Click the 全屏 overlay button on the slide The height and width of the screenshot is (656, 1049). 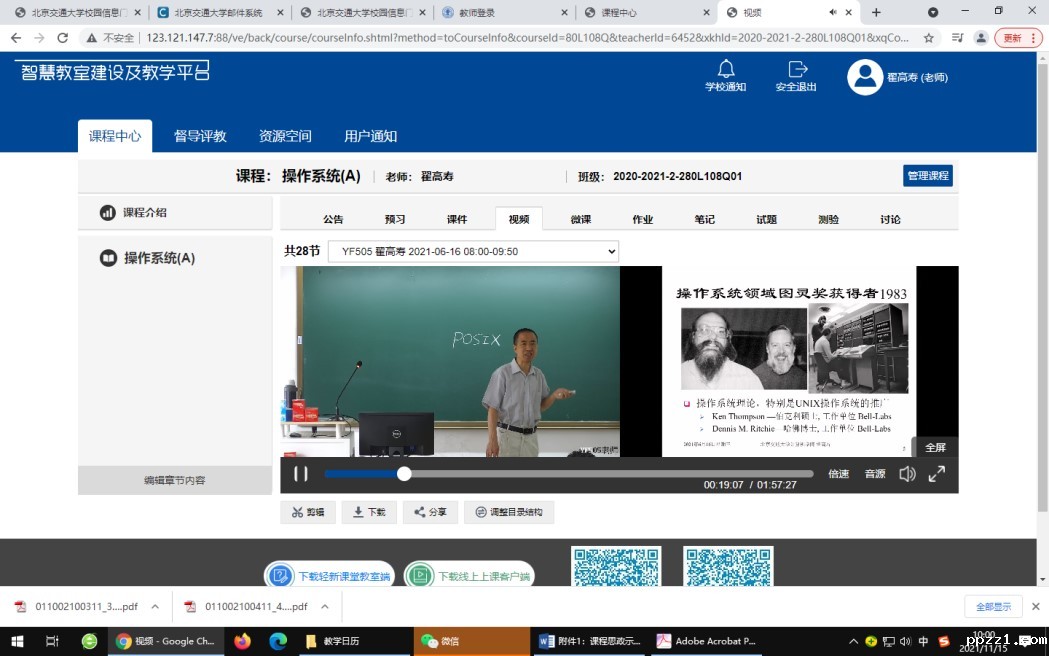point(935,447)
